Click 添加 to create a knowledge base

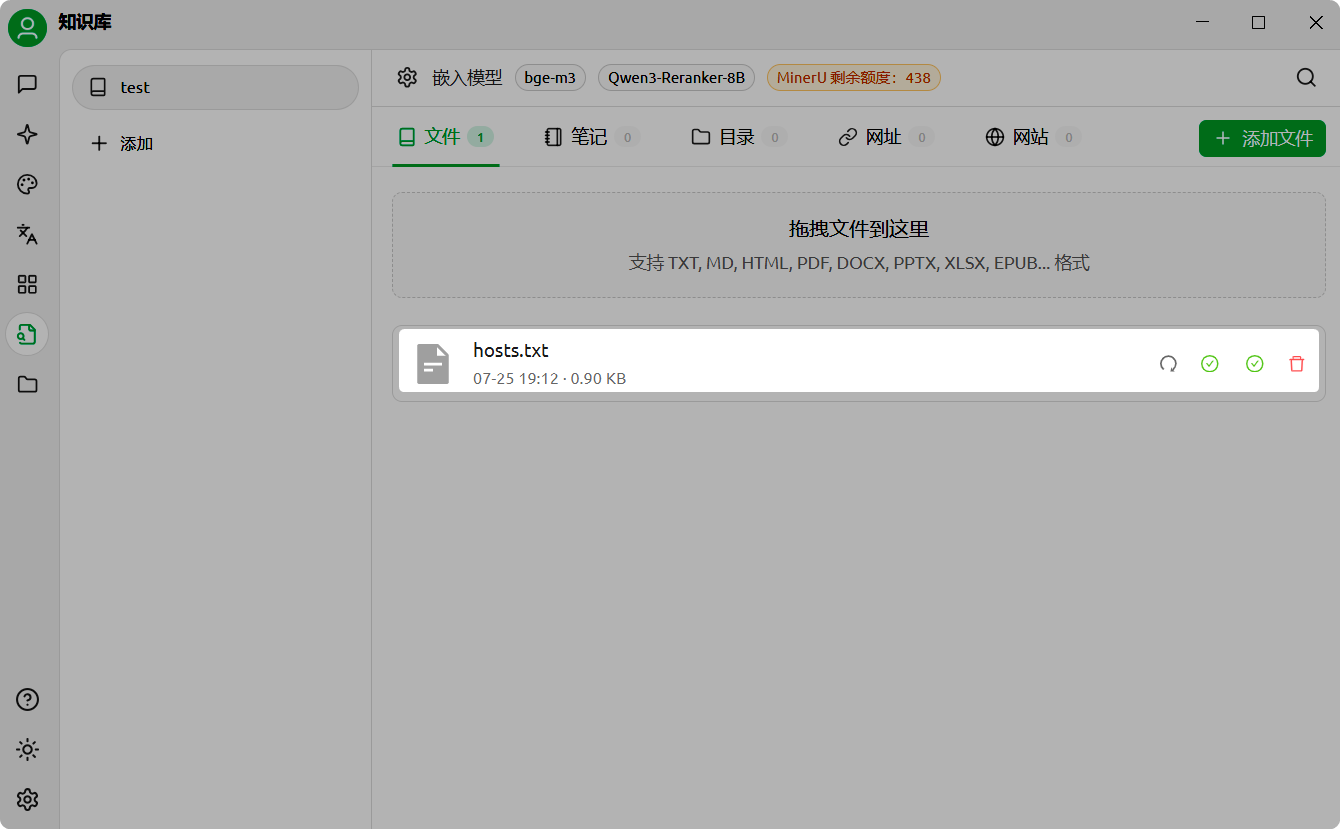[122, 143]
